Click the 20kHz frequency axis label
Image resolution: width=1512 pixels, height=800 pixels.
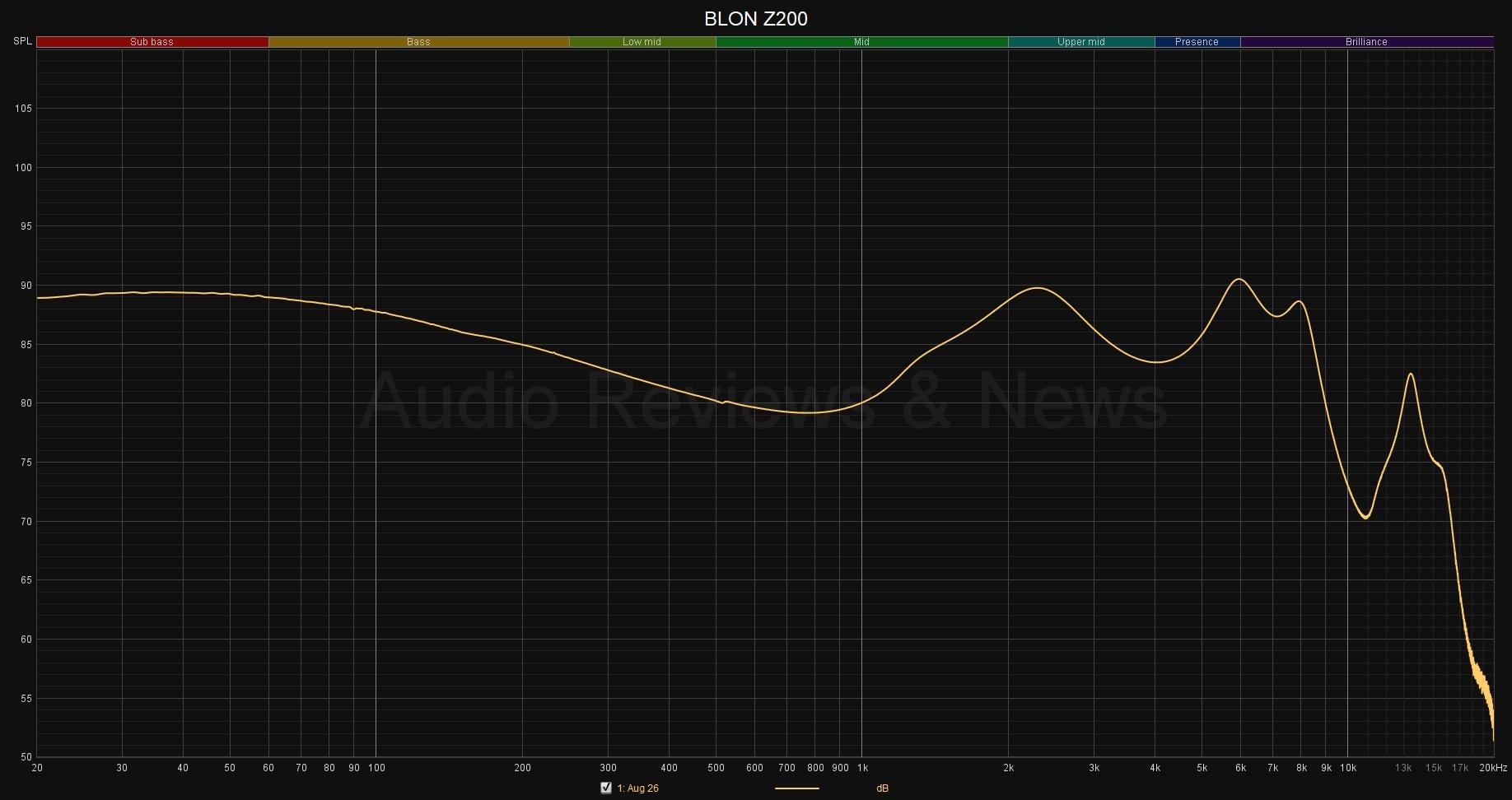[x=1492, y=768]
